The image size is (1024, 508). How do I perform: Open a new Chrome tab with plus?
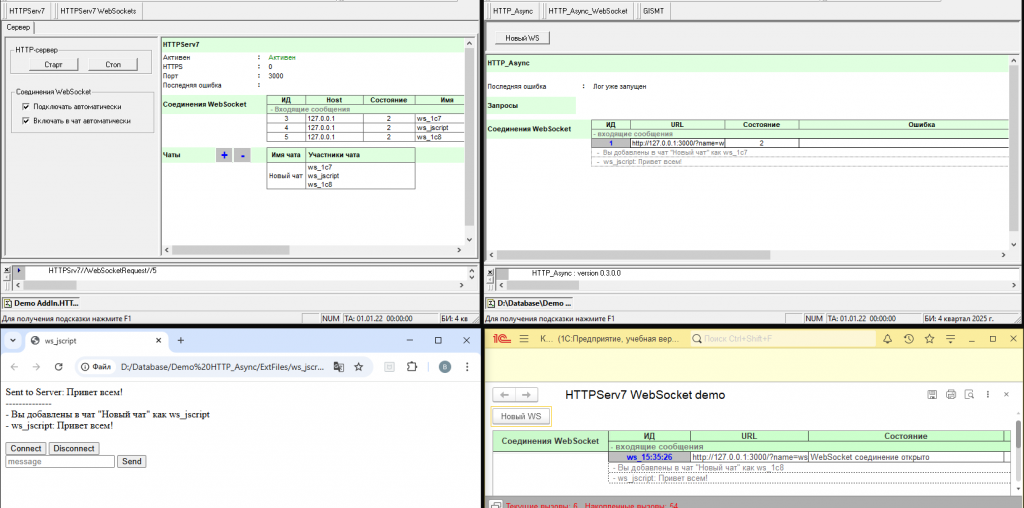click(x=181, y=340)
